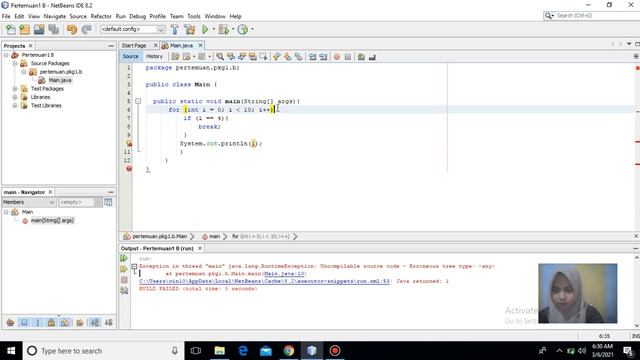Screen dimensions: 640x360
Task: Open the File menu
Action: 6,16
